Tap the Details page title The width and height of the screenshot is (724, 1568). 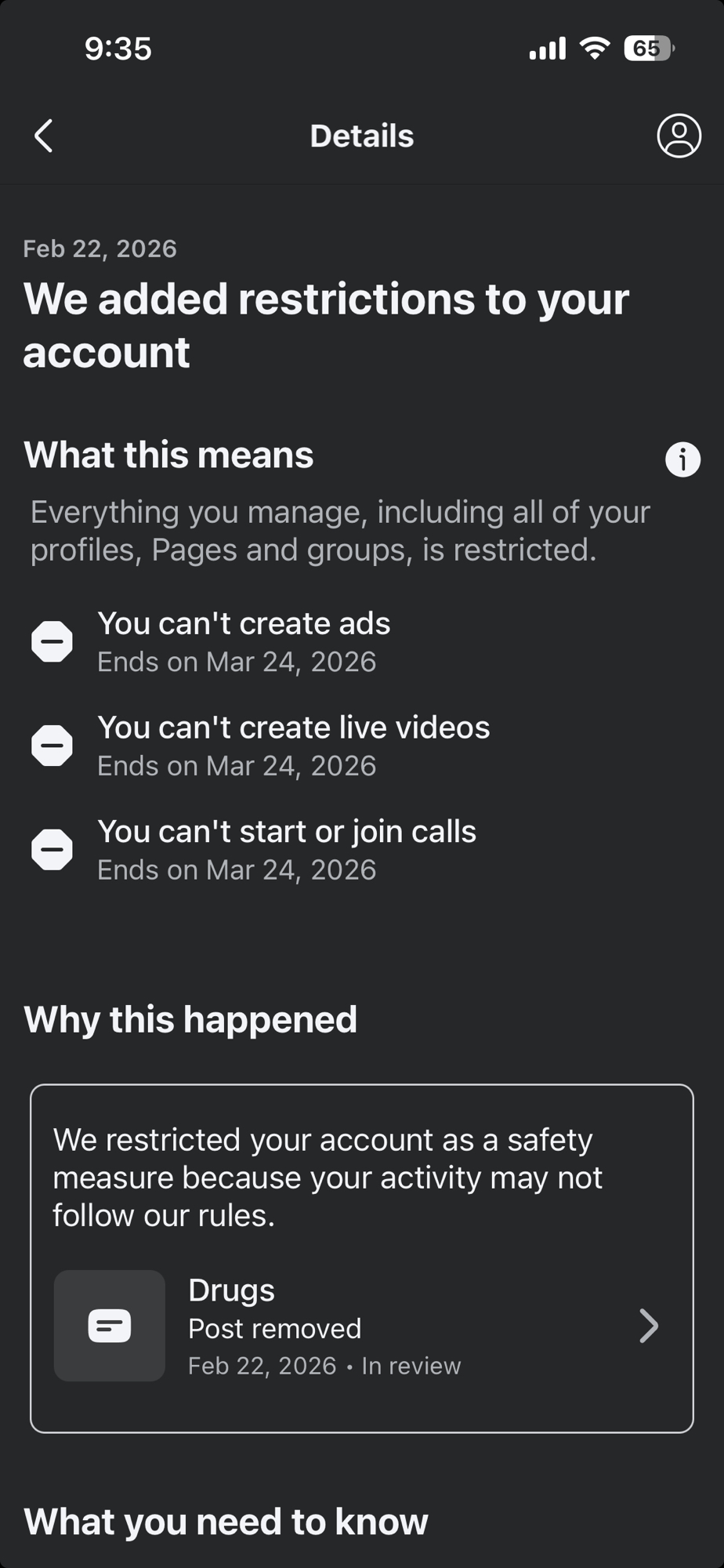(x=362, y=136)
